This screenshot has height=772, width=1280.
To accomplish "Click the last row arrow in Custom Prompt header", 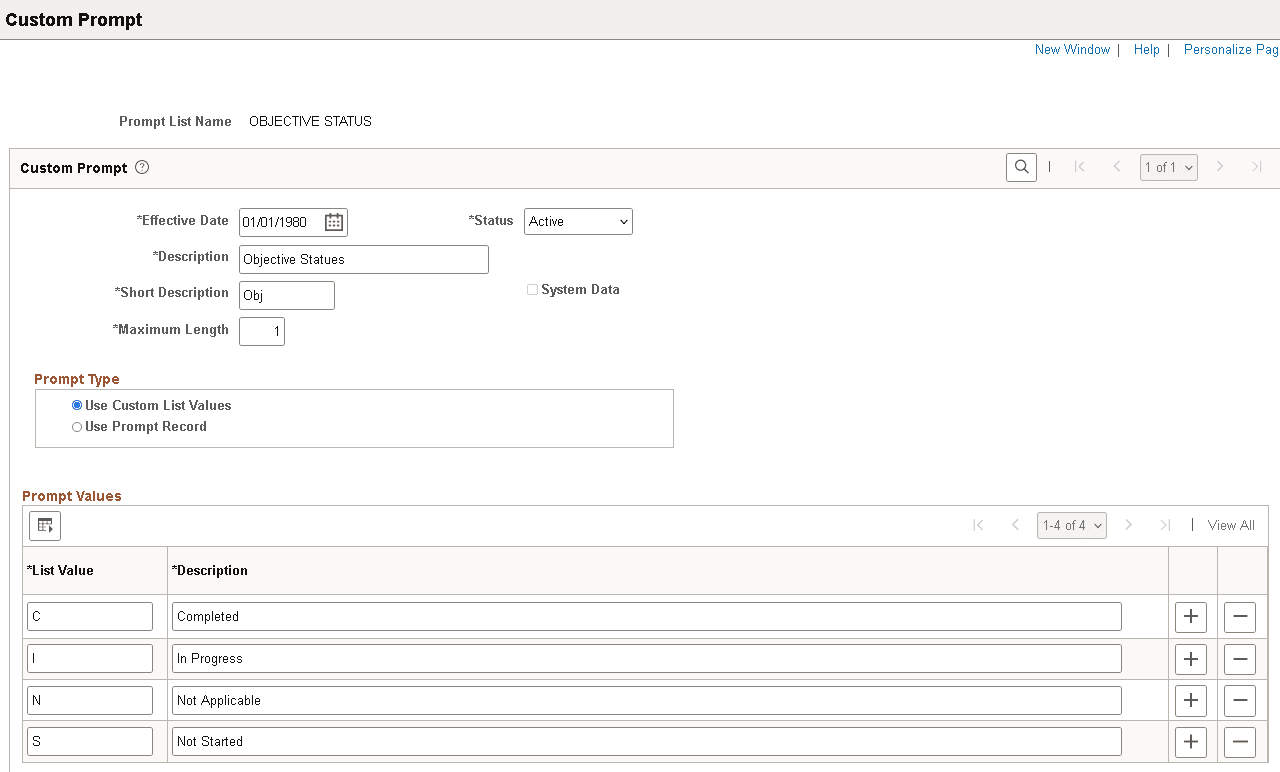I will (x=1256, y=166).
